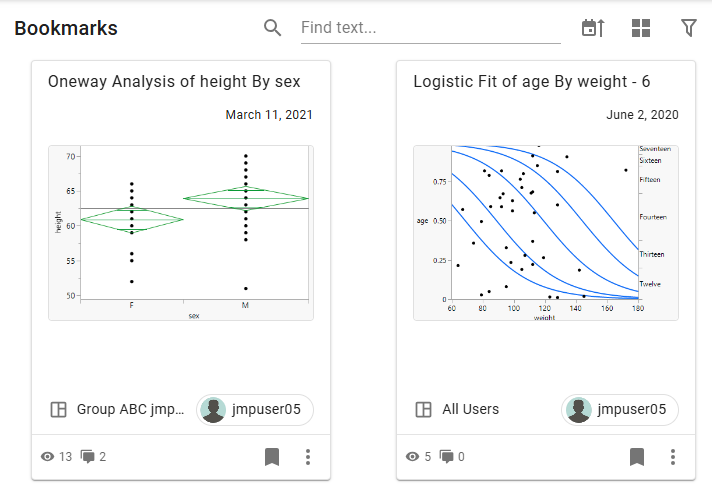The height and width of the screenshot is (493, 712).
Task: Open Logistic Fit of age By weight title
Action: click(x=532, y=82)
